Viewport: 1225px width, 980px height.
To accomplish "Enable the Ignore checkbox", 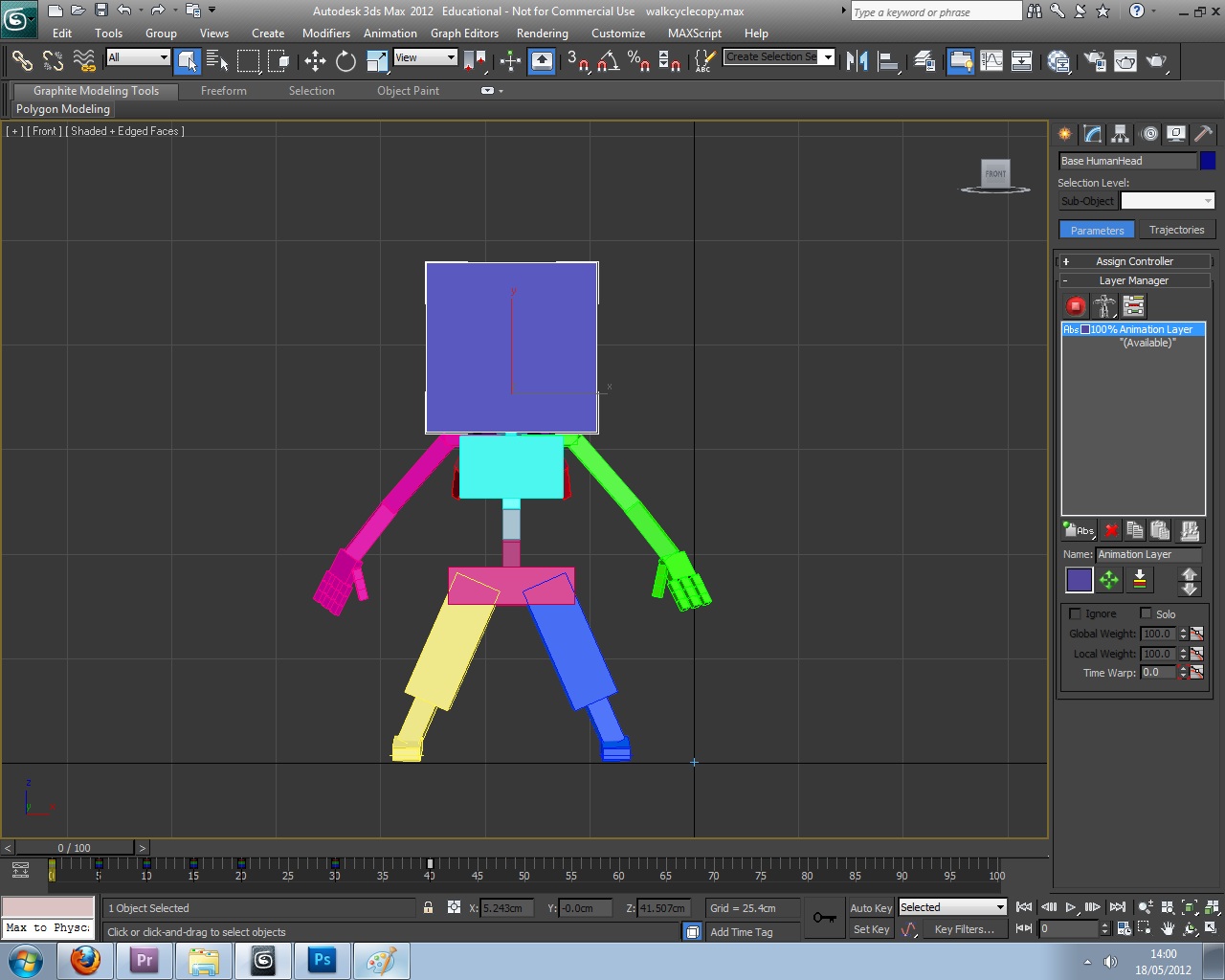I will [x=1075, y=613].
